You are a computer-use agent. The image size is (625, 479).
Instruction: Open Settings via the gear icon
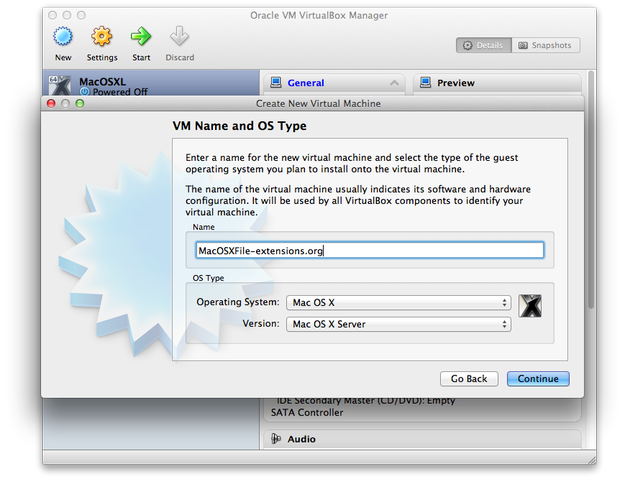pyautogui.click(x=102, y=36)
